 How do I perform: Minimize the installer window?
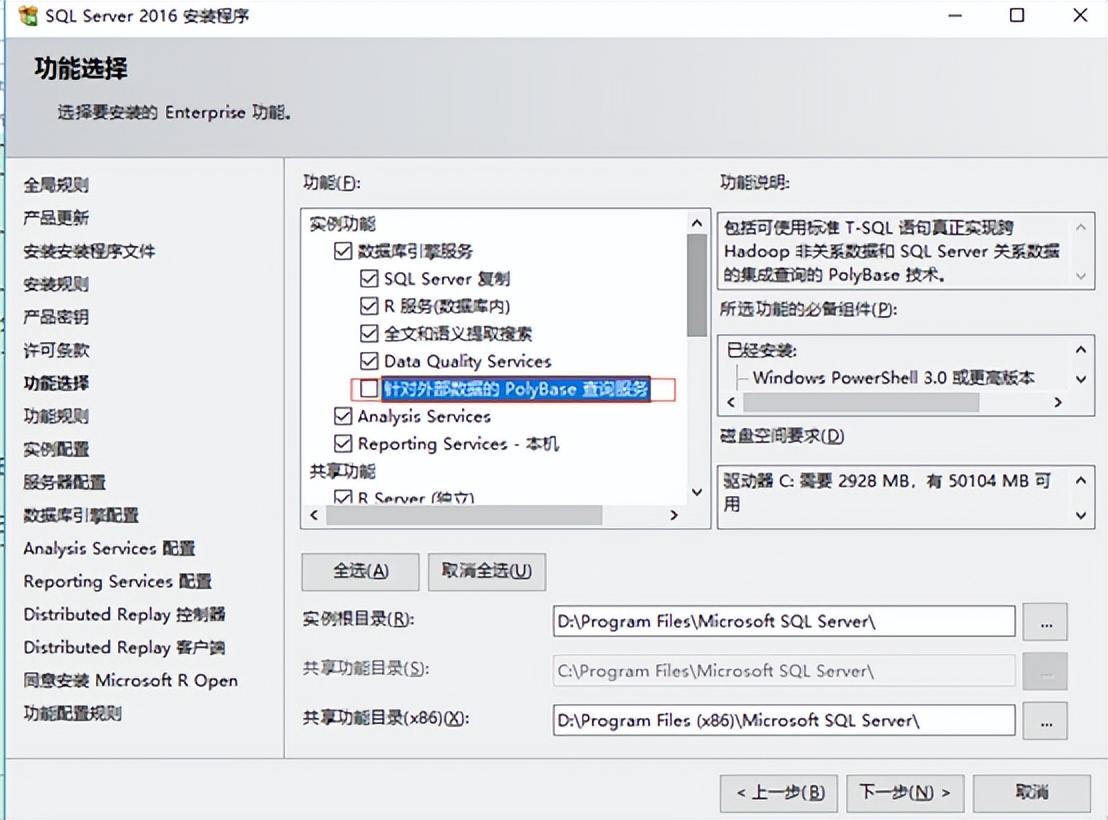point(955,15)
